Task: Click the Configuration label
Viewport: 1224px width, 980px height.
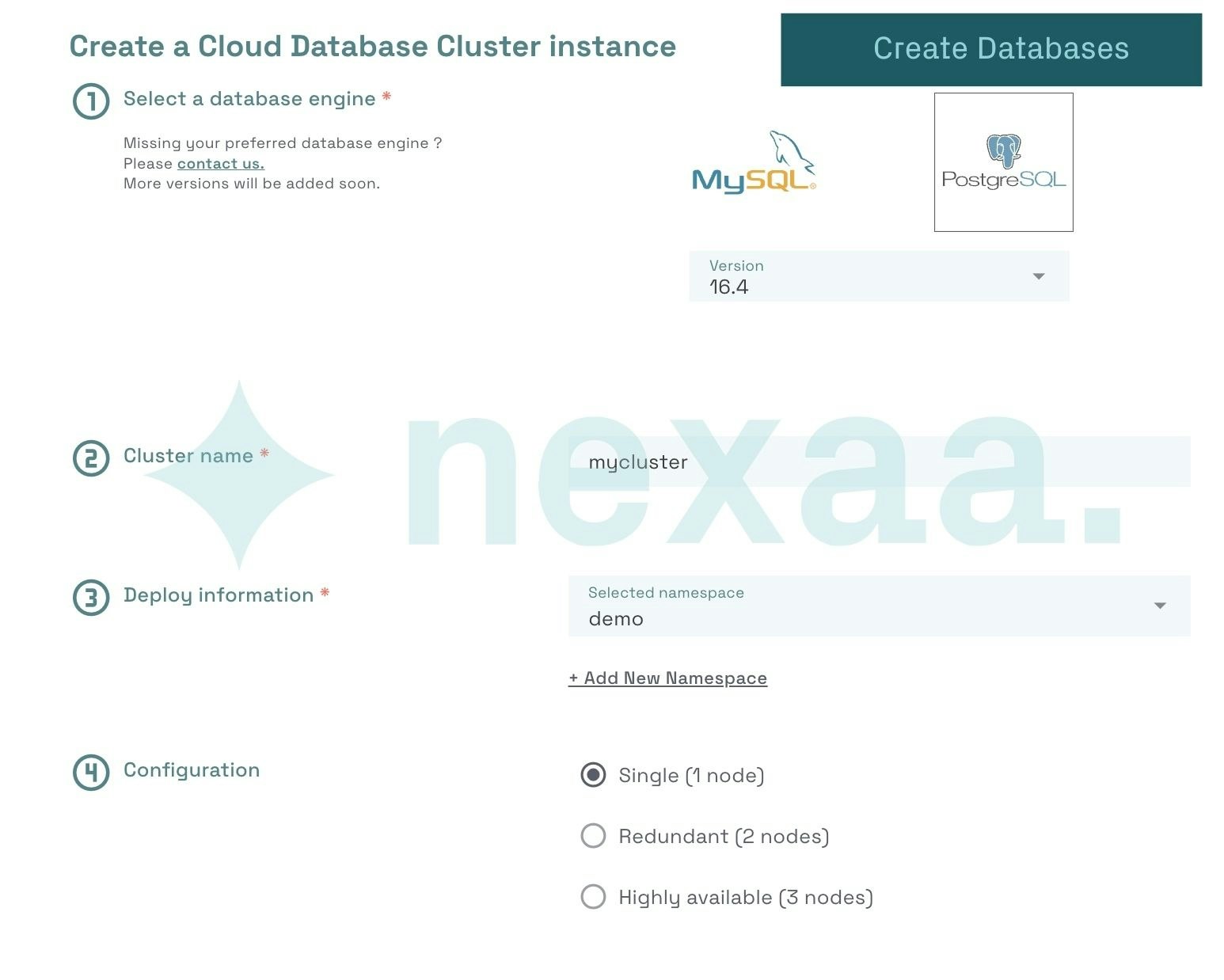Action: [x=192, y=770]
